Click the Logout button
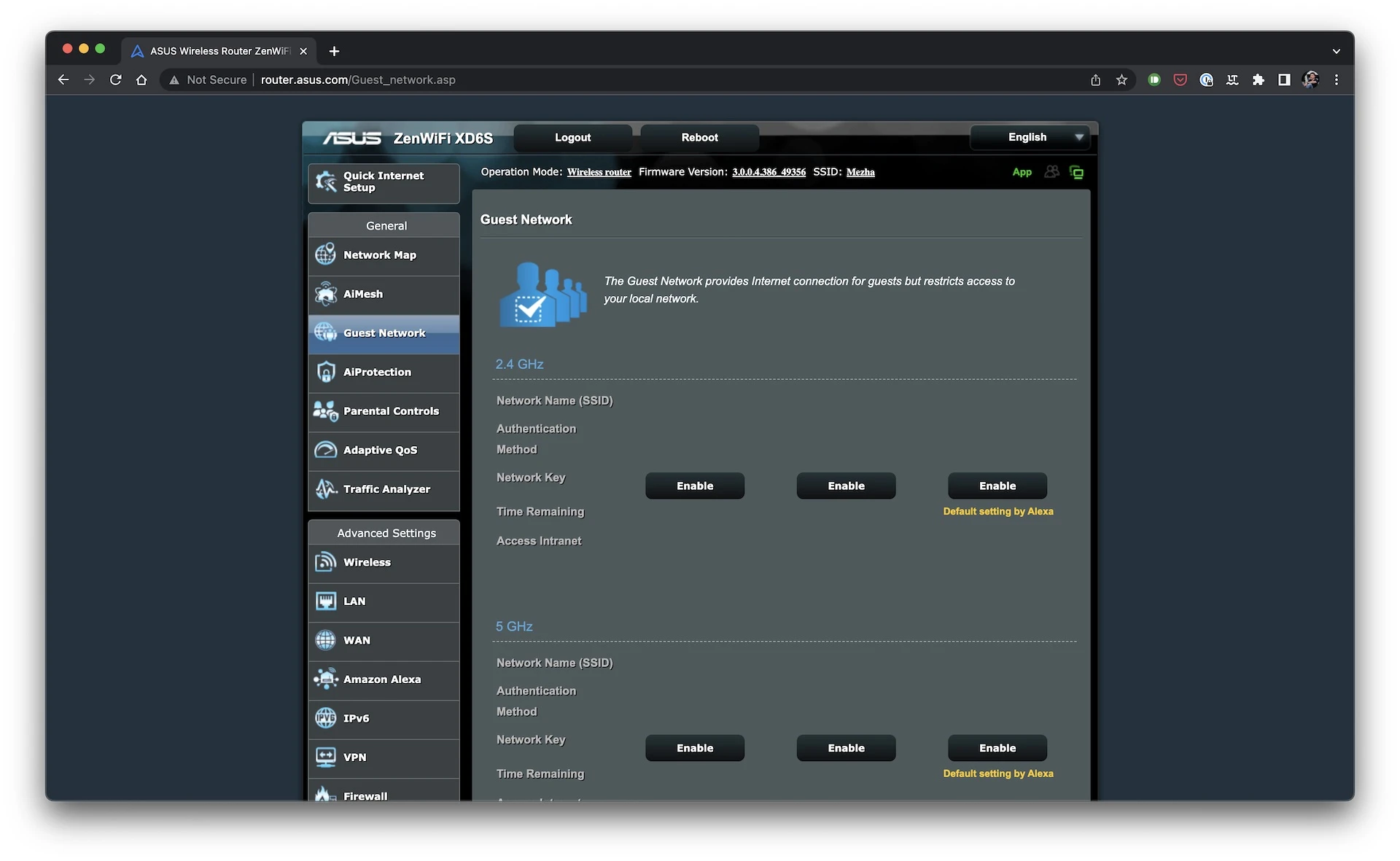Screen dimensions: 1400x861 pyautogui.click(x=572, y=137)
